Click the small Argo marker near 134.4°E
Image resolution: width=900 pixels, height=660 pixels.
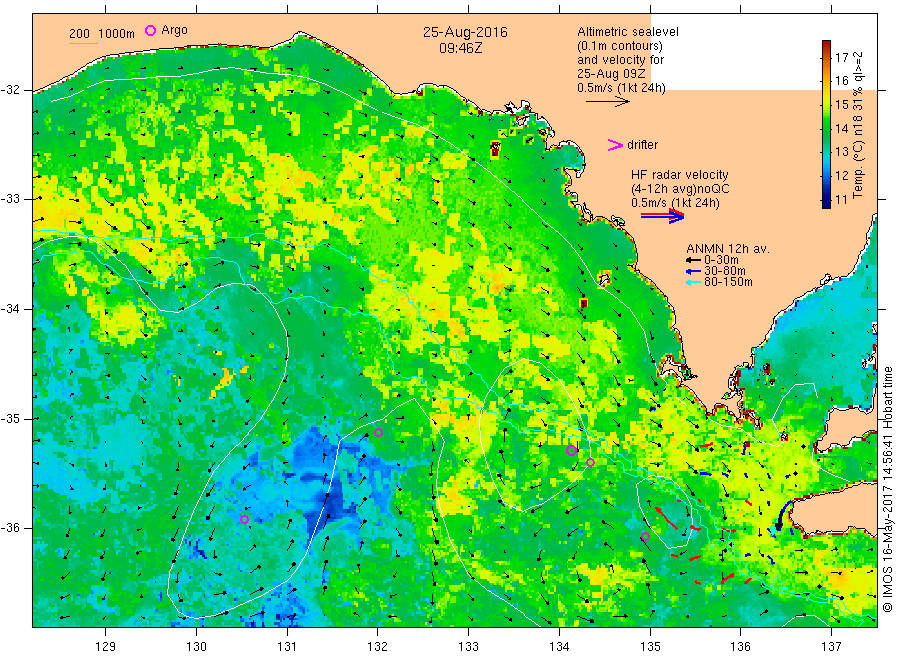point(591,463)
